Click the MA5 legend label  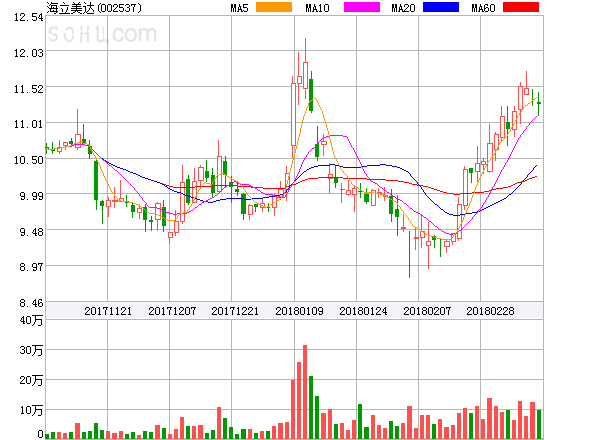[240, 8]
